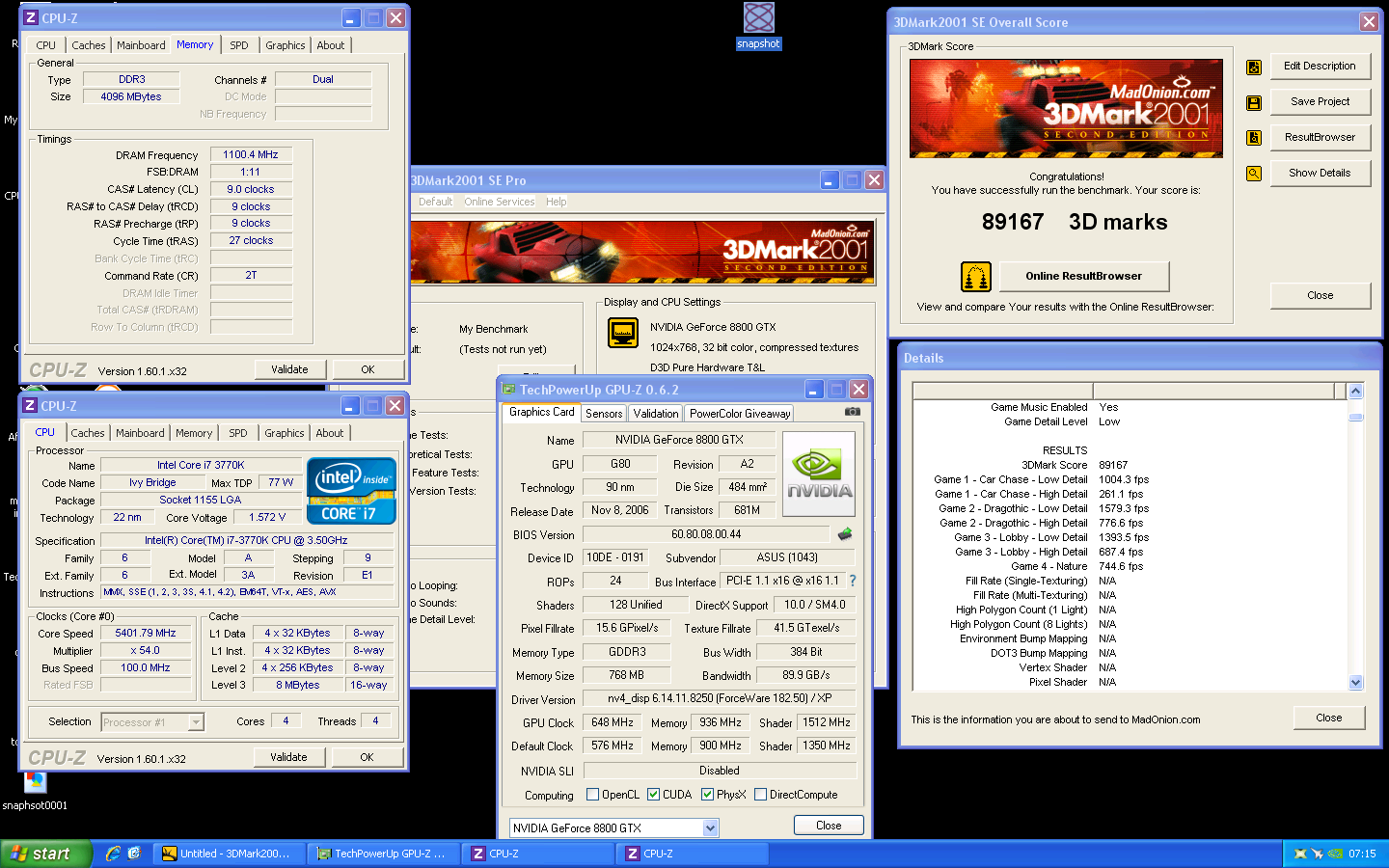Enable the OpenCL checkbox in GPU-Z
The image size is (1389, 868).
[593, 795]
